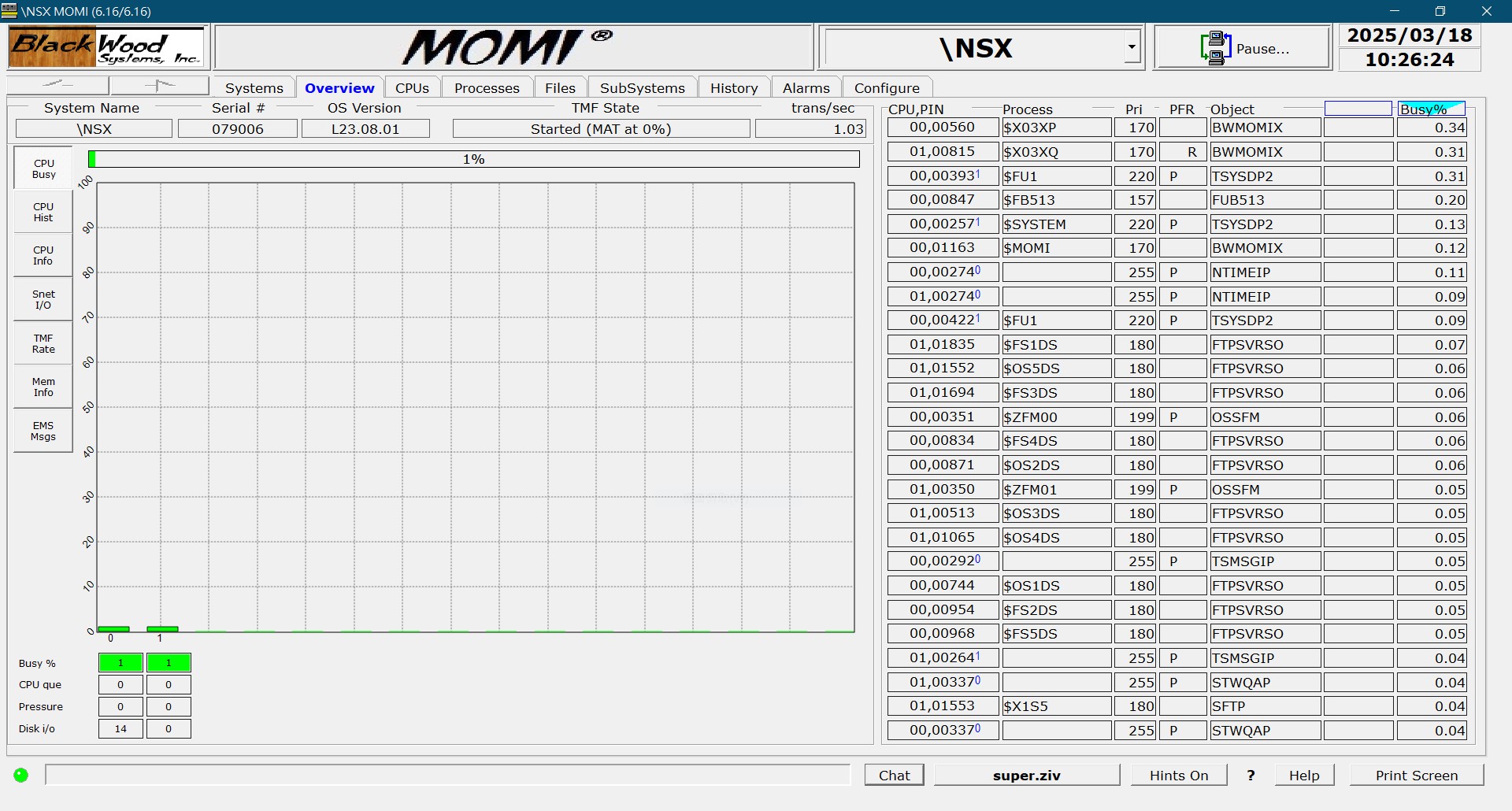View EMS Msgs from side panel

[43, 431]
